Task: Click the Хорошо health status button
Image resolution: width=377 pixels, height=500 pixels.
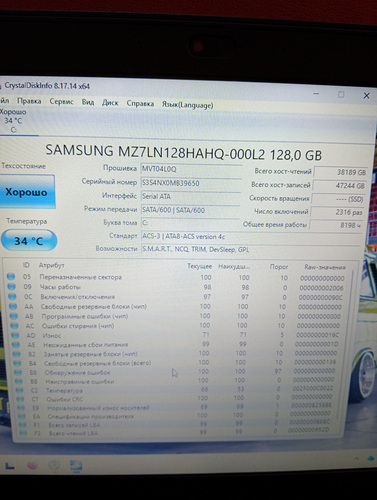Action: tap(27, 192)
